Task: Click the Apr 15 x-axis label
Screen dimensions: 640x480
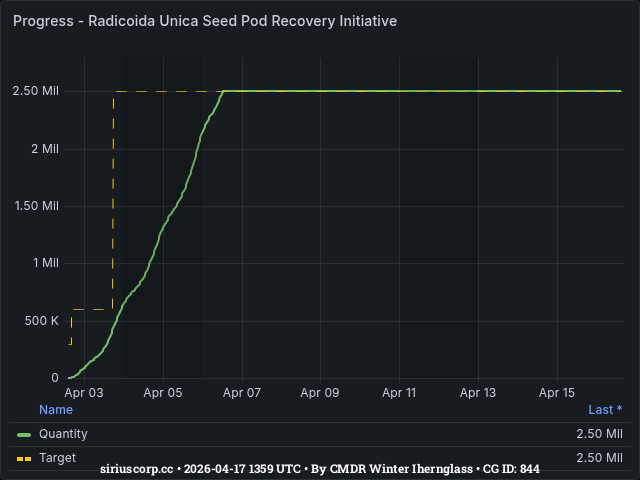Action: coord(557,393)
